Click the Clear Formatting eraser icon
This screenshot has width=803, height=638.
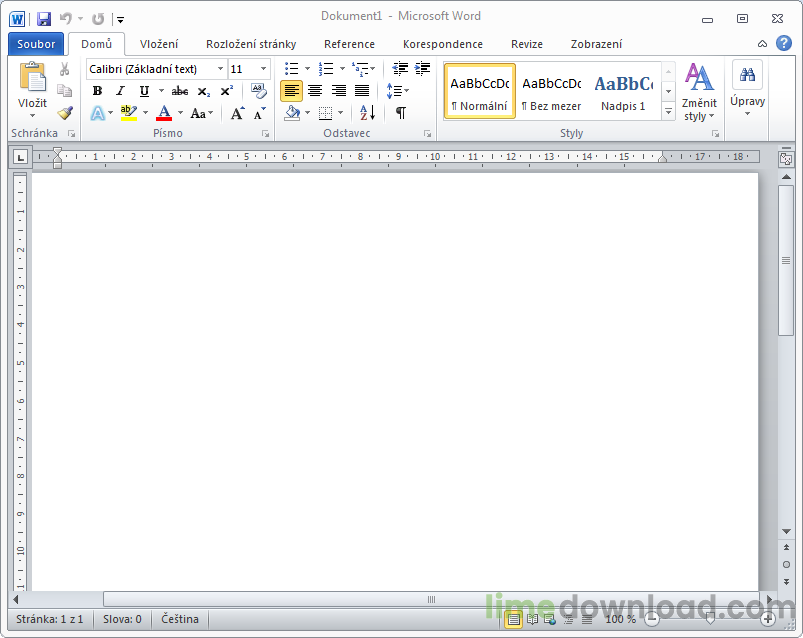pyautogui.click(x=259, y=91)
